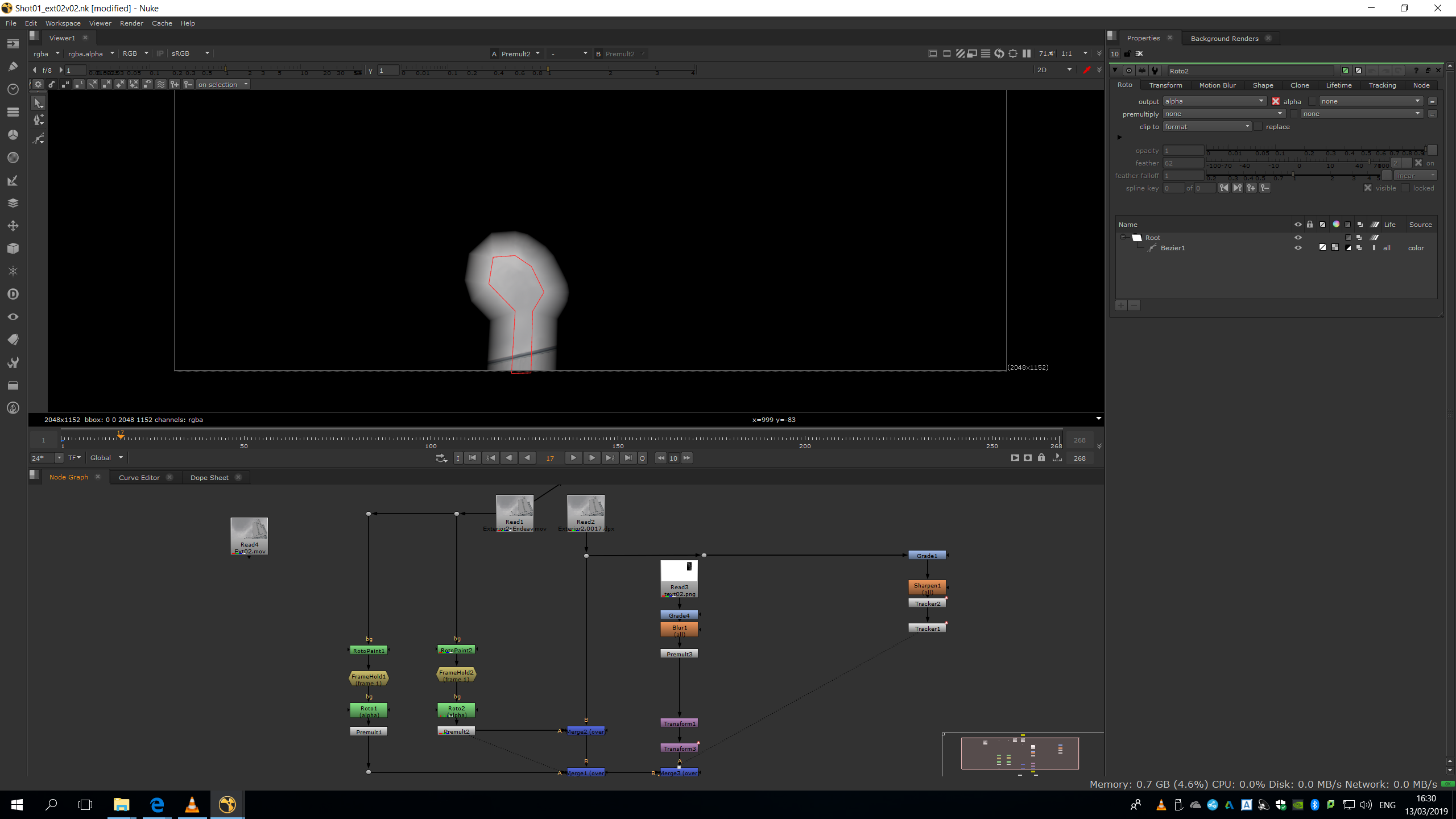The image size is (1456, 819).
Task: Open the Roto2 node help question icon
Action: click(x=1416, y=71)
